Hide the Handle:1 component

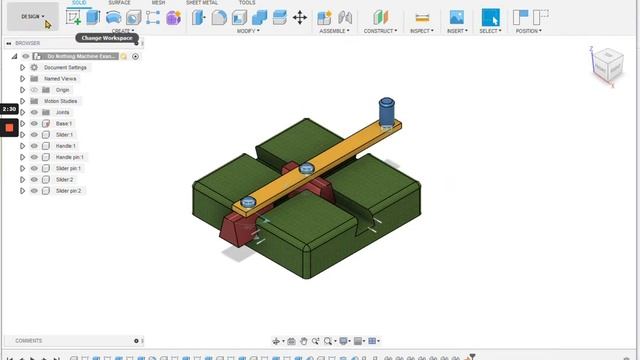tap(34, 146)
